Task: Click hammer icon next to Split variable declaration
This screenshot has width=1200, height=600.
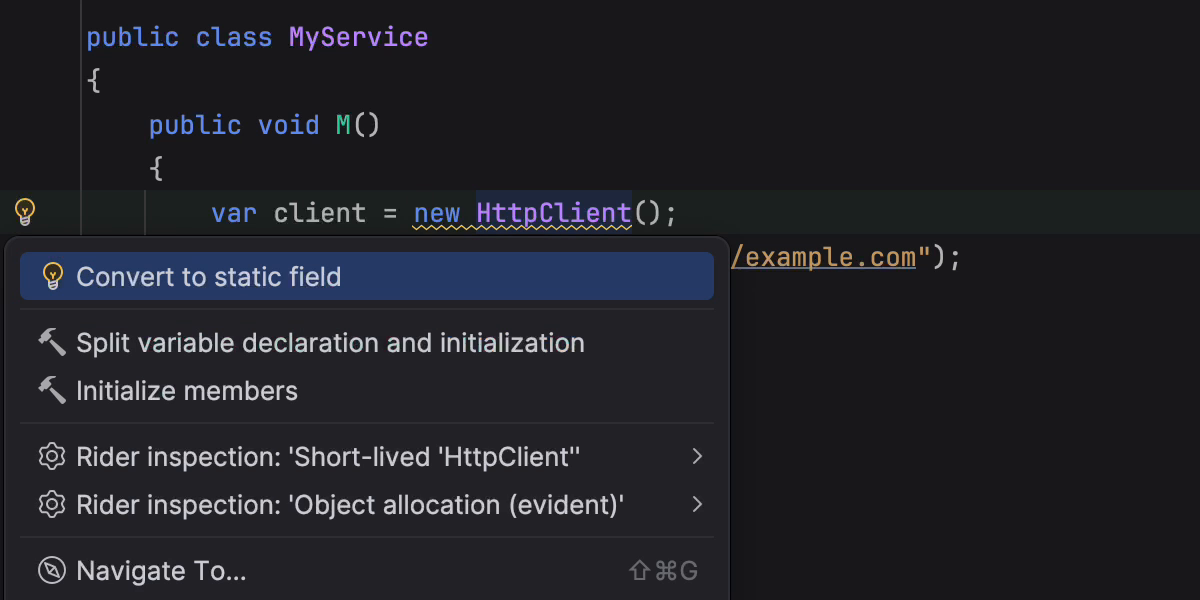Action: 52,343
